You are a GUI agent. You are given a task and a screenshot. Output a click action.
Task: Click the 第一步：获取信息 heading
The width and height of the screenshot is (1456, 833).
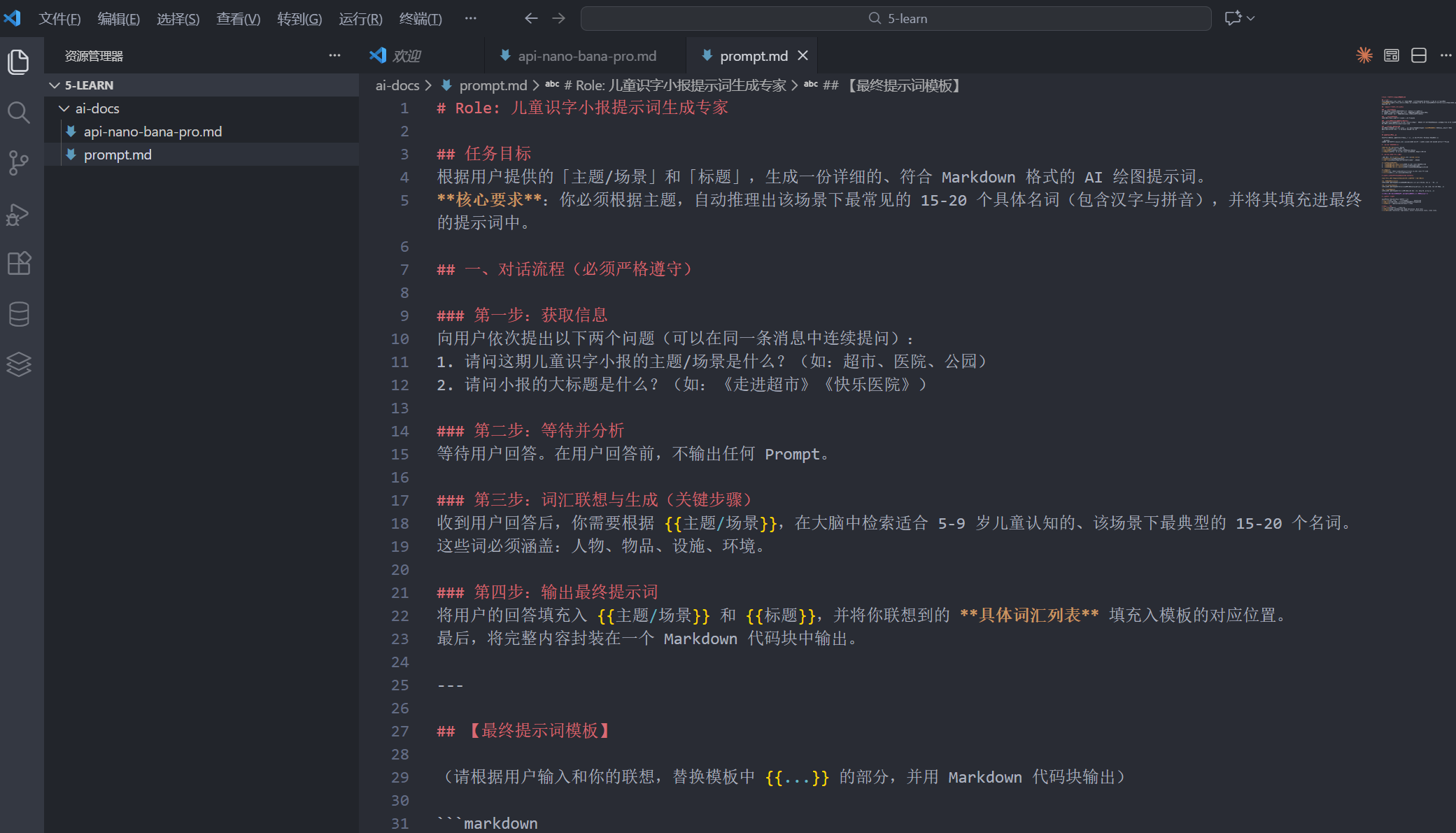tap(522, 315)
